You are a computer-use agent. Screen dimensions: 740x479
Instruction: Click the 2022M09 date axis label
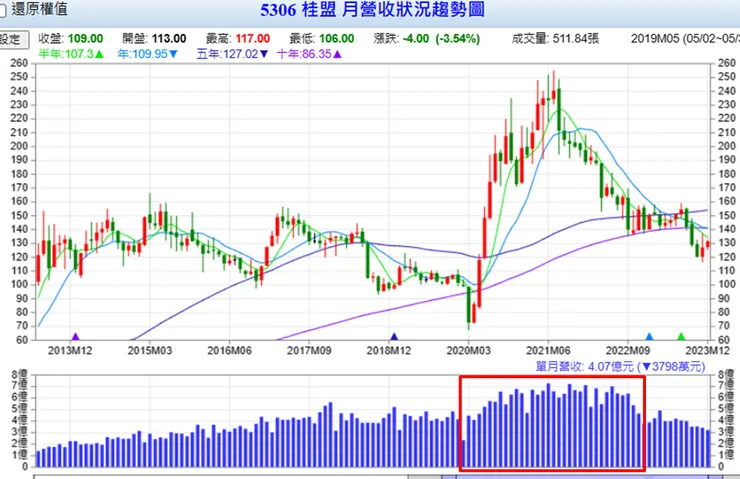628,351
